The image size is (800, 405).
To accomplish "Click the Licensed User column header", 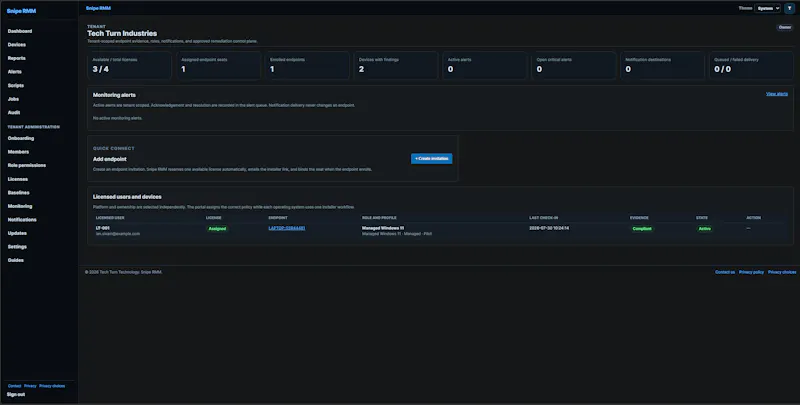I will [x=110, y=218].
